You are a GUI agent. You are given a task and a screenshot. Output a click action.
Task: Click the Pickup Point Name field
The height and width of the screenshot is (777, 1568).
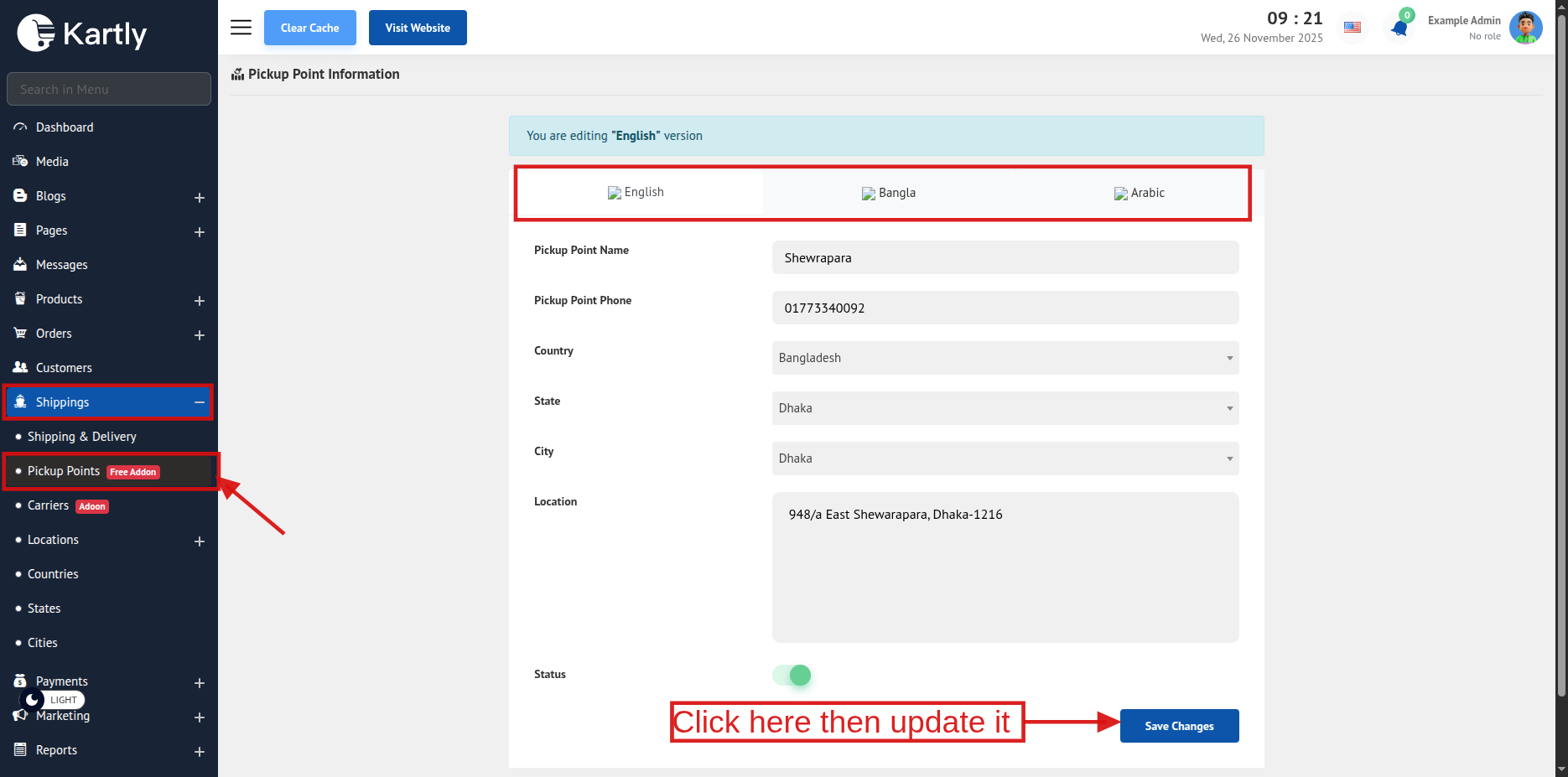(x=1005, y=258)
